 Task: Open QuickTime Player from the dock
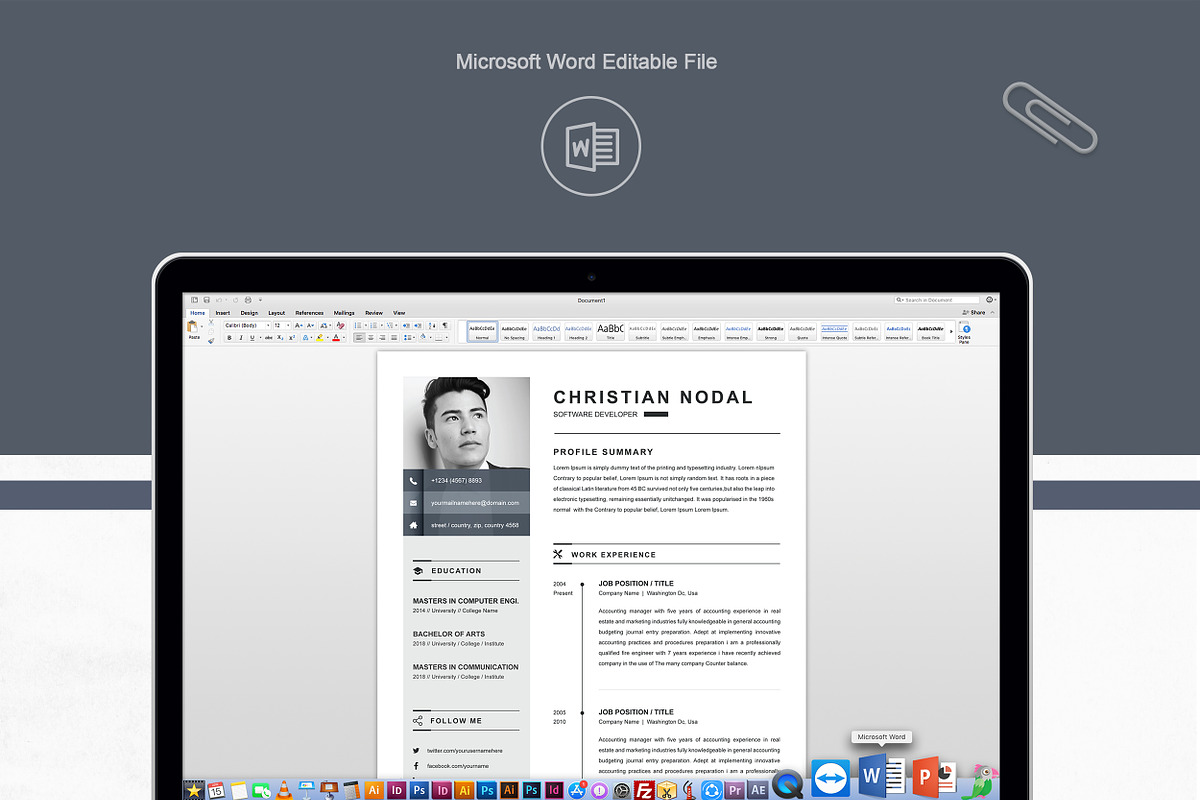pyautogui.click(x=788, y=785)
